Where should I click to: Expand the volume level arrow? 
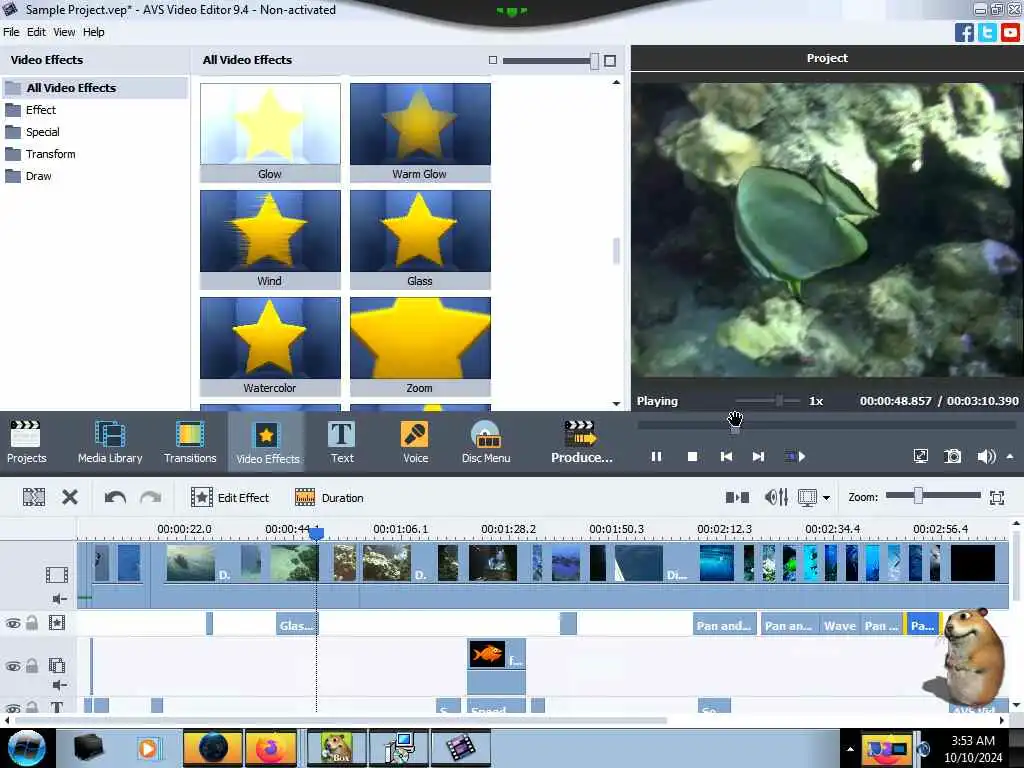click(x=1010, y=456)
